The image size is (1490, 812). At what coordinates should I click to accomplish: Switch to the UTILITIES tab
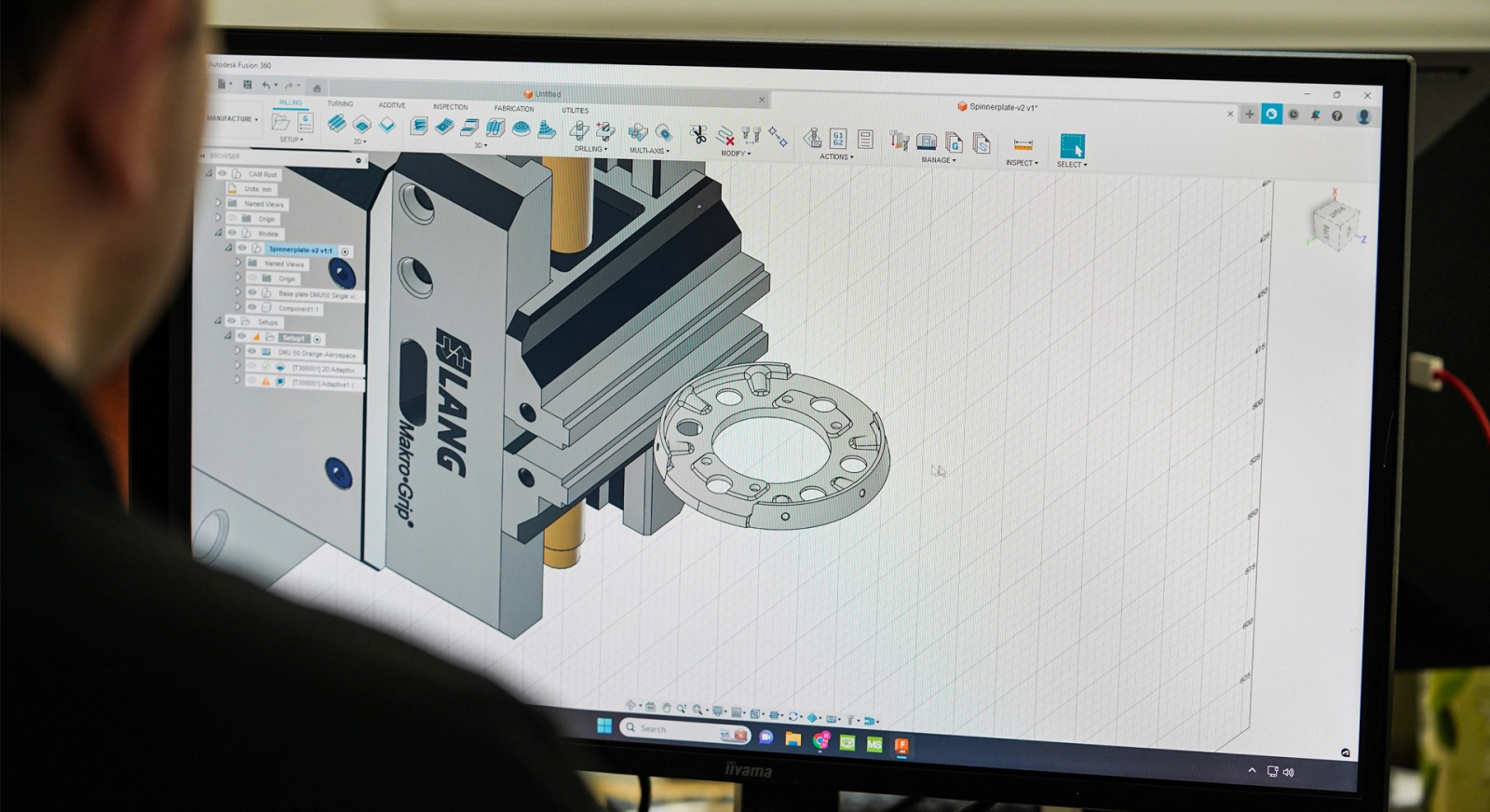(575, 111)
